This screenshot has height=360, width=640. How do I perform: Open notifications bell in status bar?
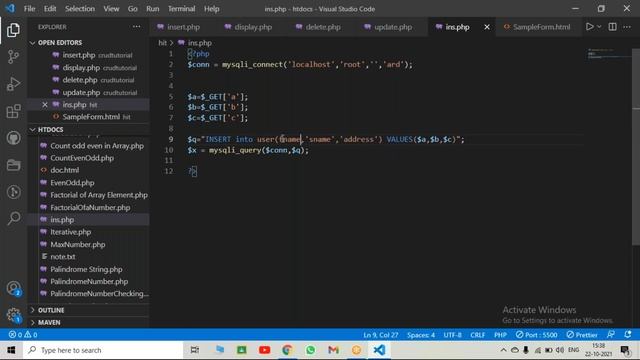pyautogui.click(x=628, y=335)
